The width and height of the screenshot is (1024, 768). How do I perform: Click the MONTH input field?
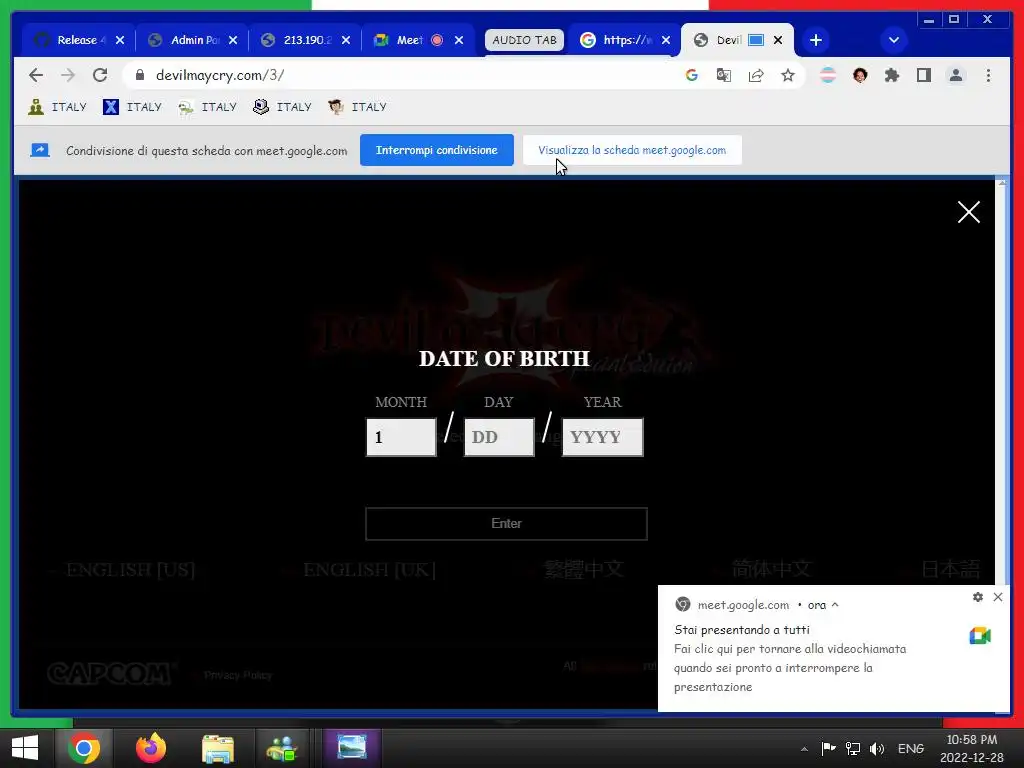coord(401,437)
